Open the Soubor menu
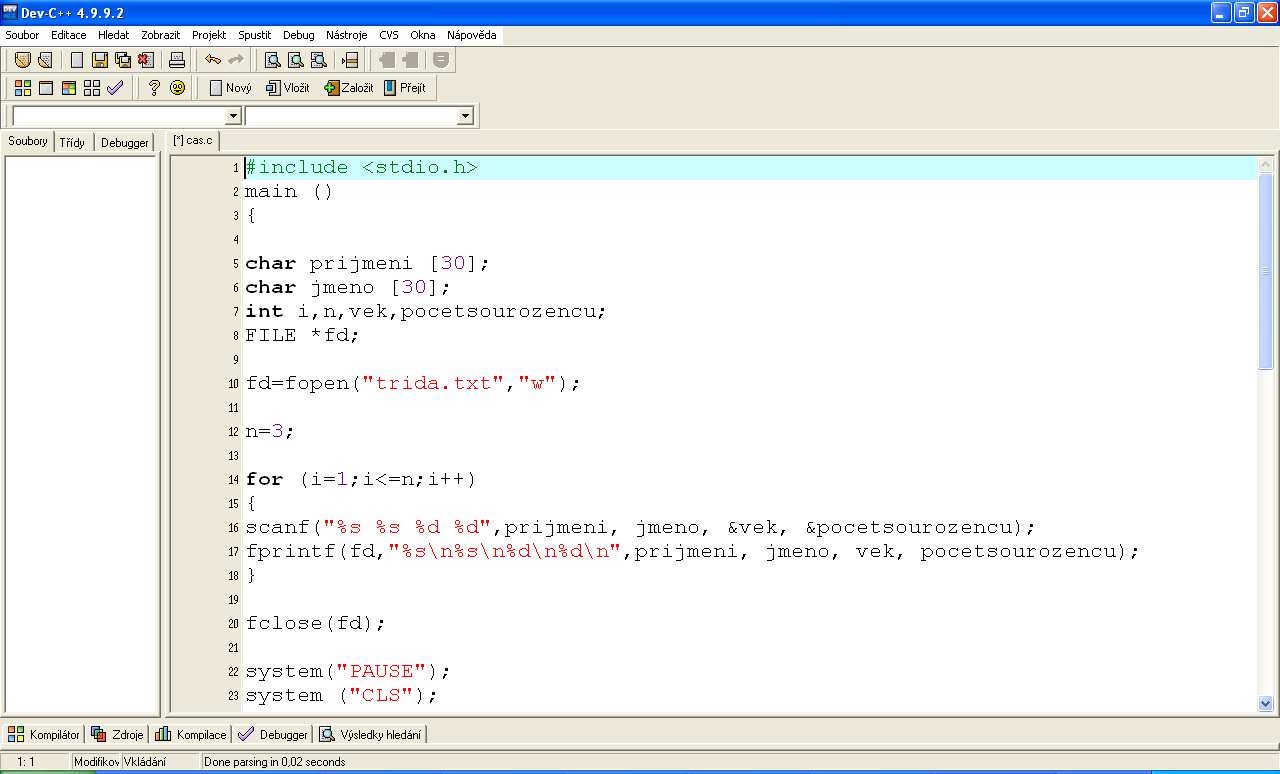Image resolution: width=1280 pixels, height=774 pixels. click(22, 35)
